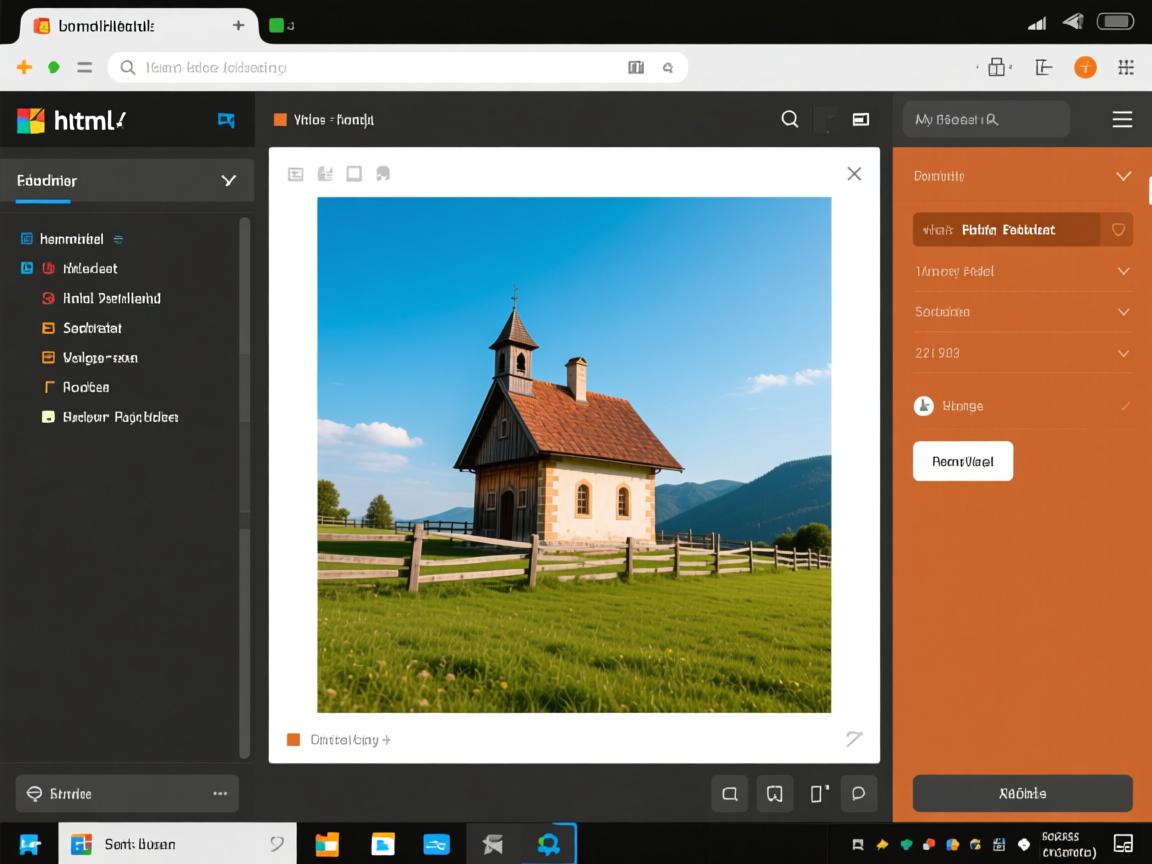
Task: Click the pencil edit icon under the photo
Action: [x=853, y=739]
